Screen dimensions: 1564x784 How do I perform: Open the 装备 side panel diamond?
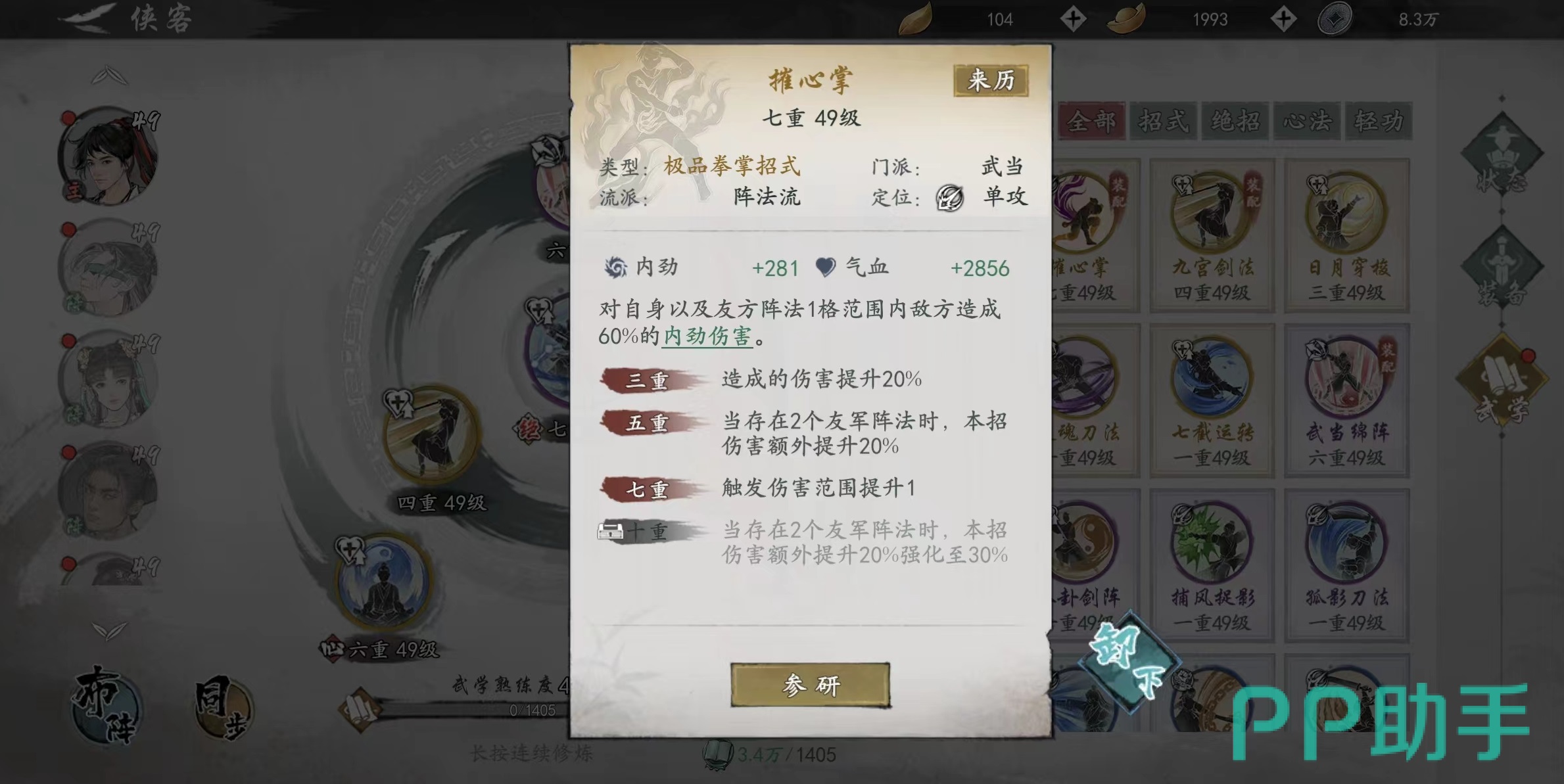coord(1501,267)
